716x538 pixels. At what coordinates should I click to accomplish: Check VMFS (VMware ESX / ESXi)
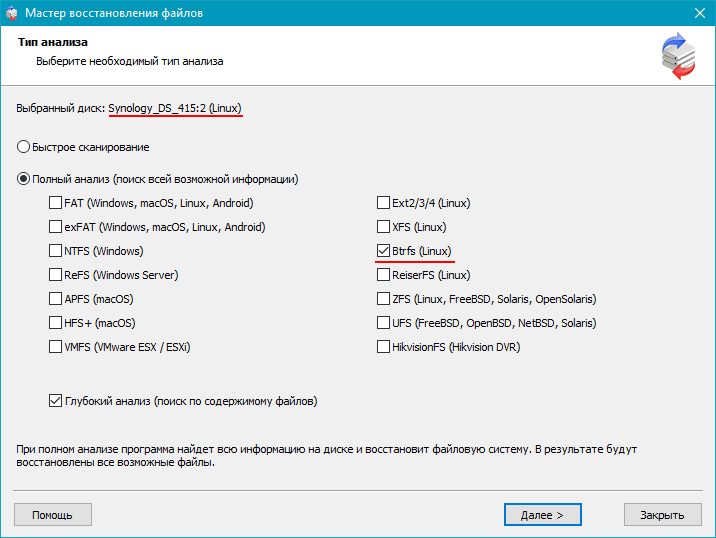55,347
